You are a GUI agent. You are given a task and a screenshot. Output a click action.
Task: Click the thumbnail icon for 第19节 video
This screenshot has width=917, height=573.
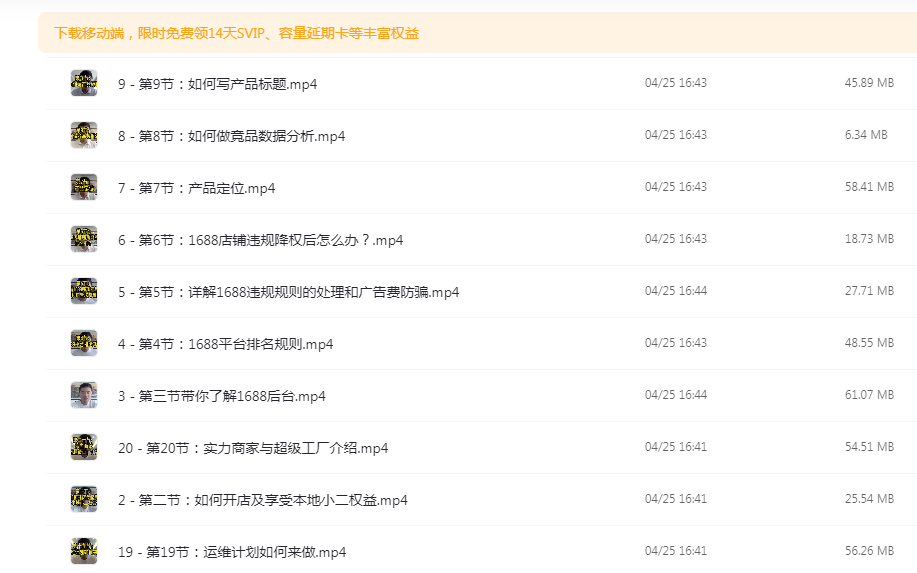pyautogui.click(x=84, y=551)
